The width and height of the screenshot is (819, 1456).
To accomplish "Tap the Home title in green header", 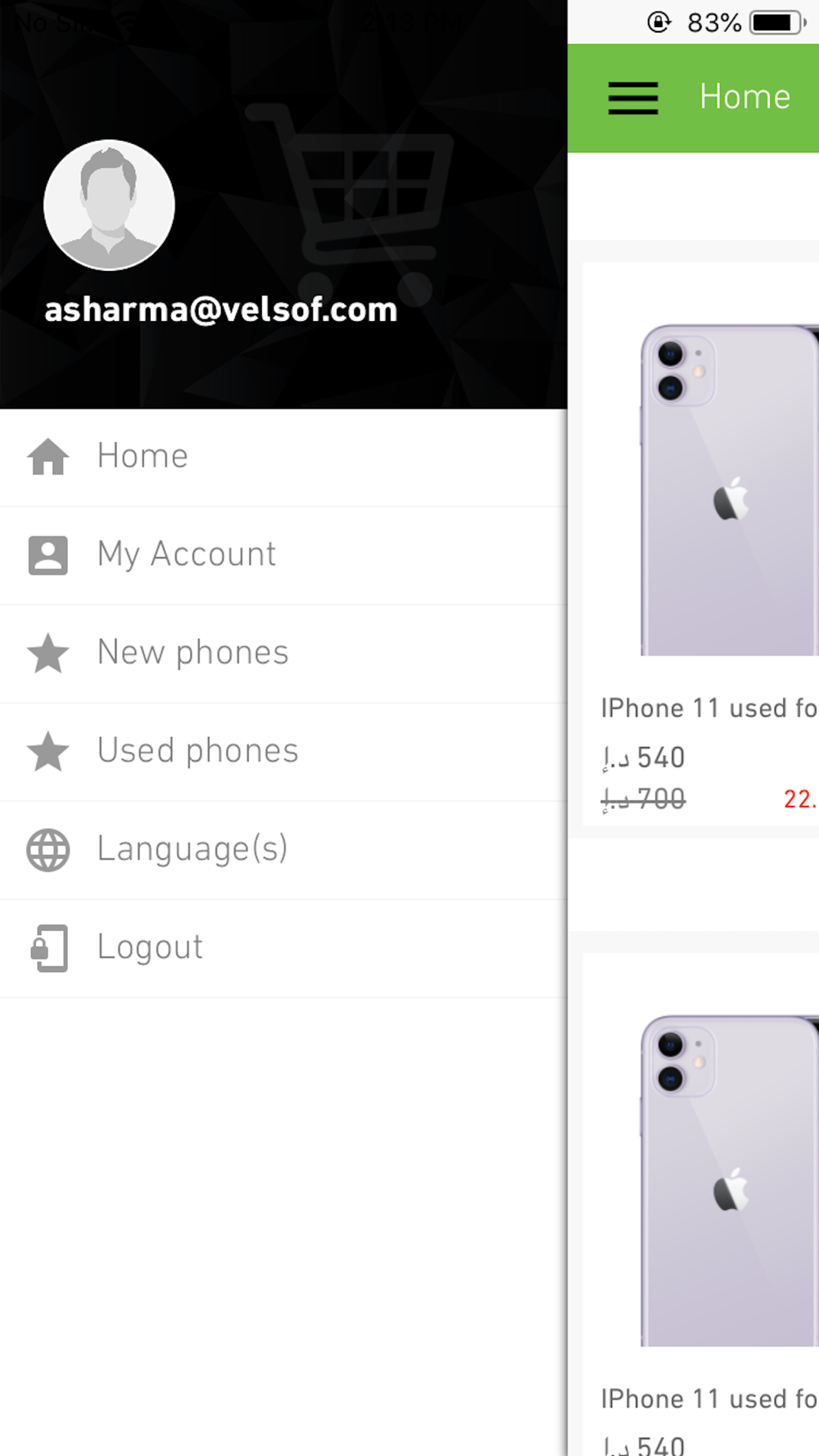I will point(745,97).
